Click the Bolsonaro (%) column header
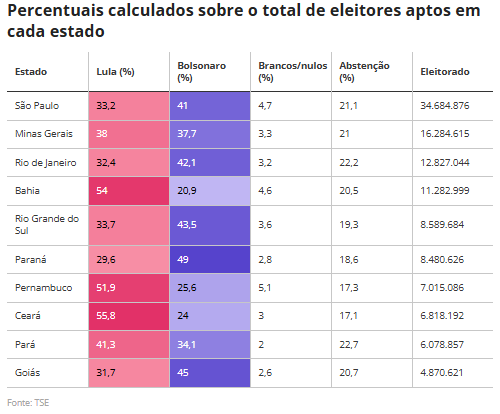 tap(201, 72)
